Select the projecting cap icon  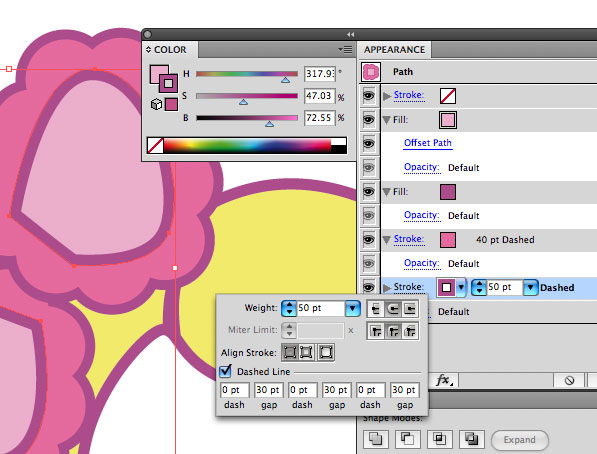[410, 309]
